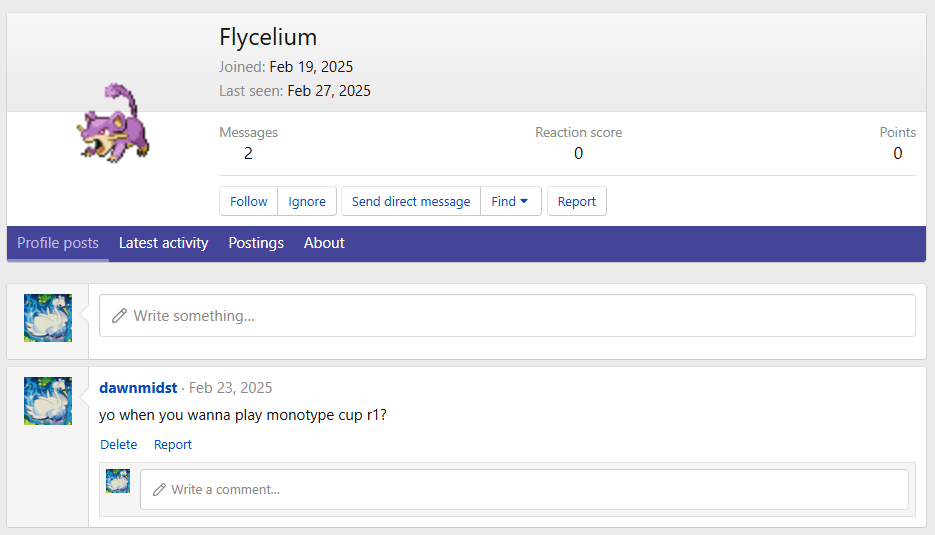The width and height of the screenshot is (935, 535).
Task: Click your avatar beside the Write something box
Action: point(48,318)
